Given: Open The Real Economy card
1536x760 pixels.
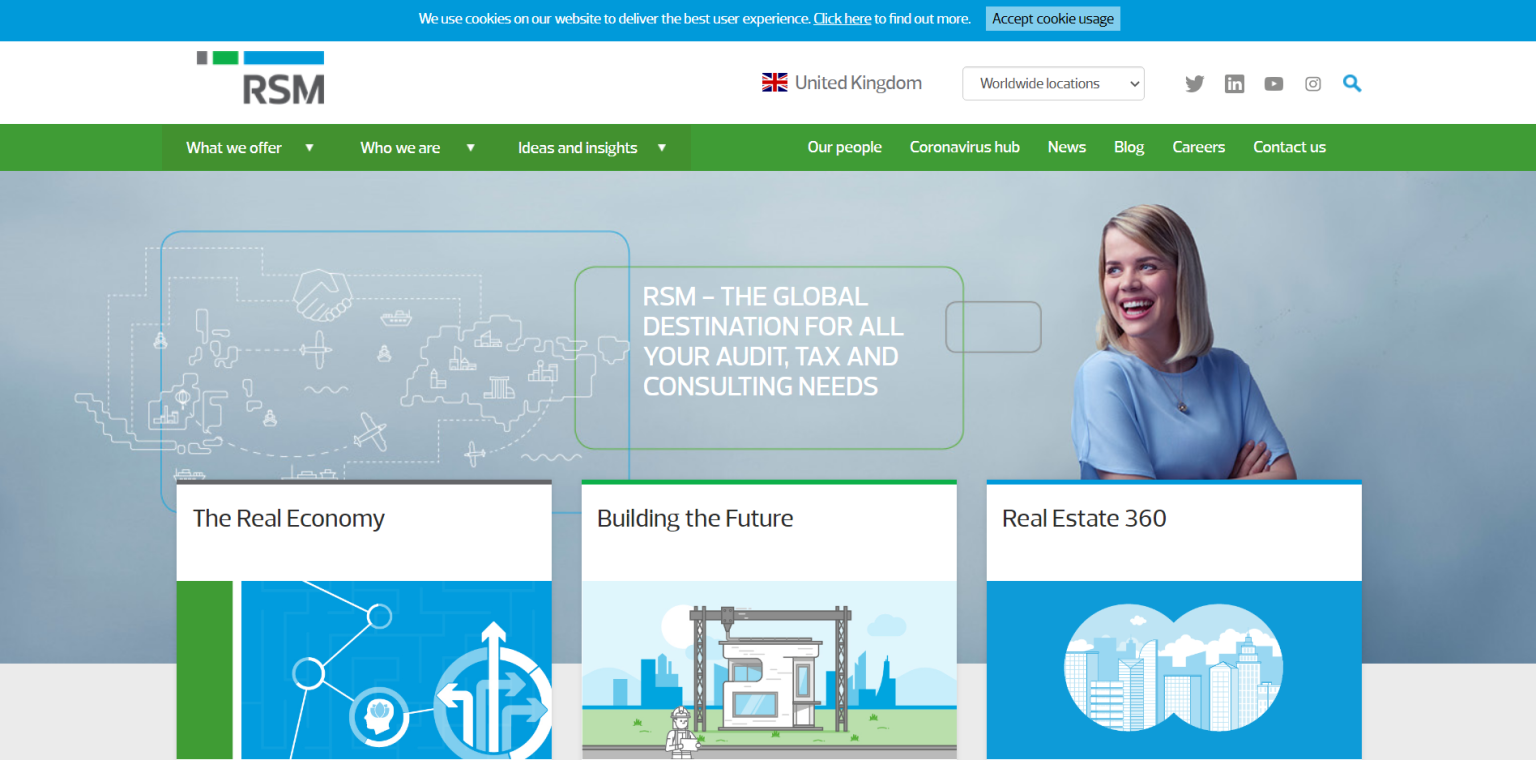Looking at the screenshot, I should (288, 519).
